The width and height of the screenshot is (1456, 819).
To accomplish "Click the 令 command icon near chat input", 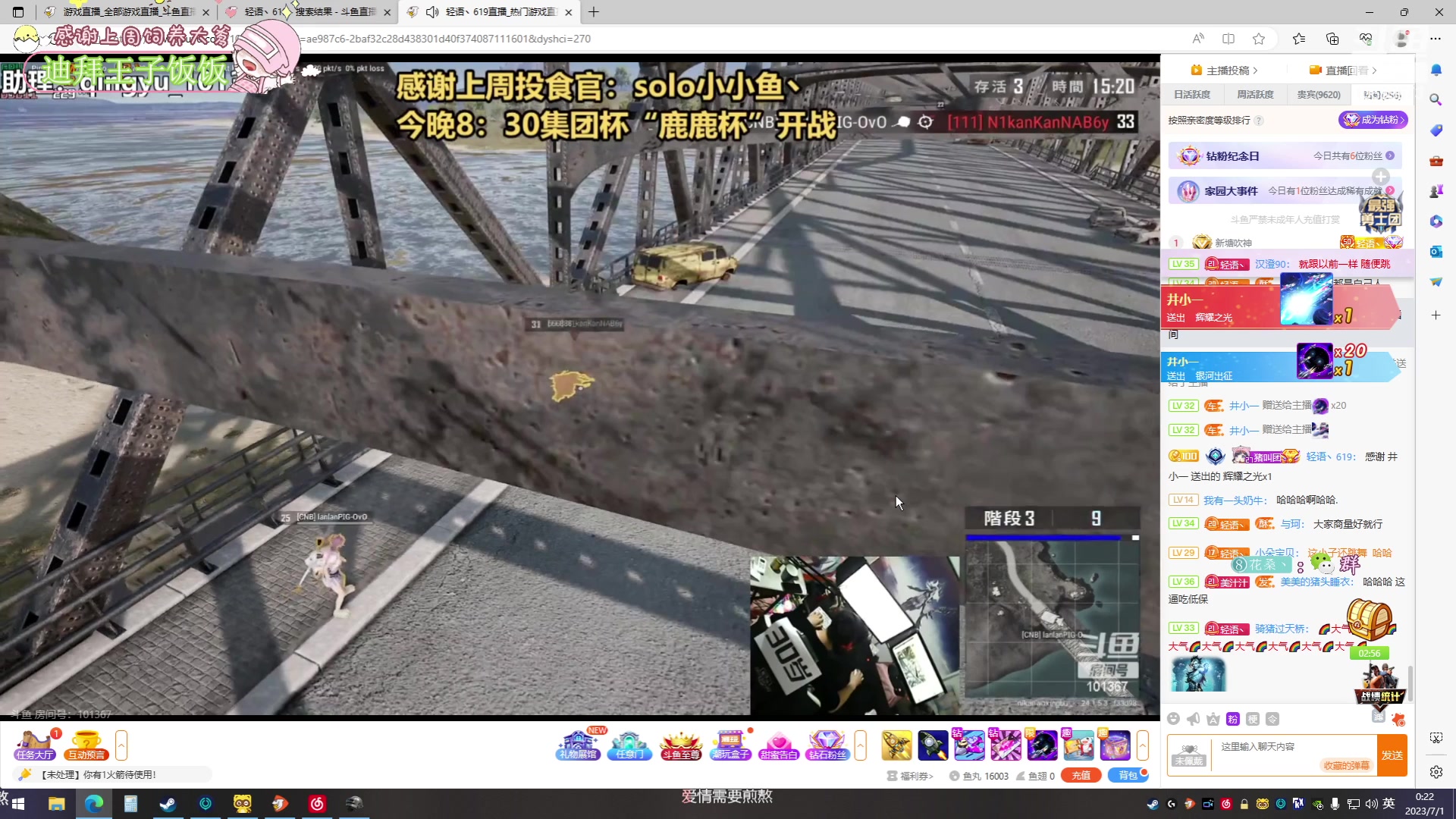I will (x=1272, y=719).
